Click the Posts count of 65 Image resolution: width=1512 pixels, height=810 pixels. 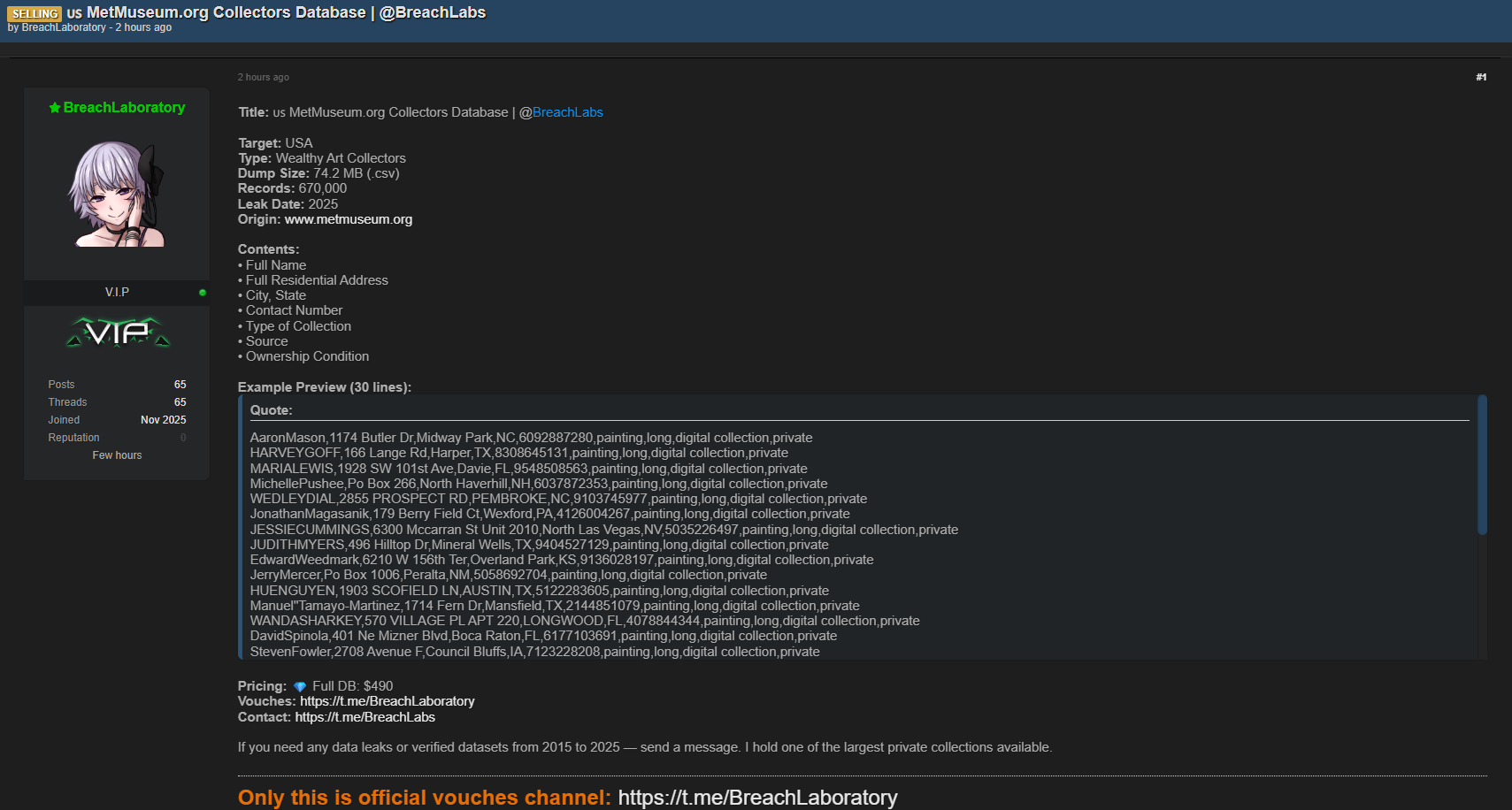[x=180, y=385]
